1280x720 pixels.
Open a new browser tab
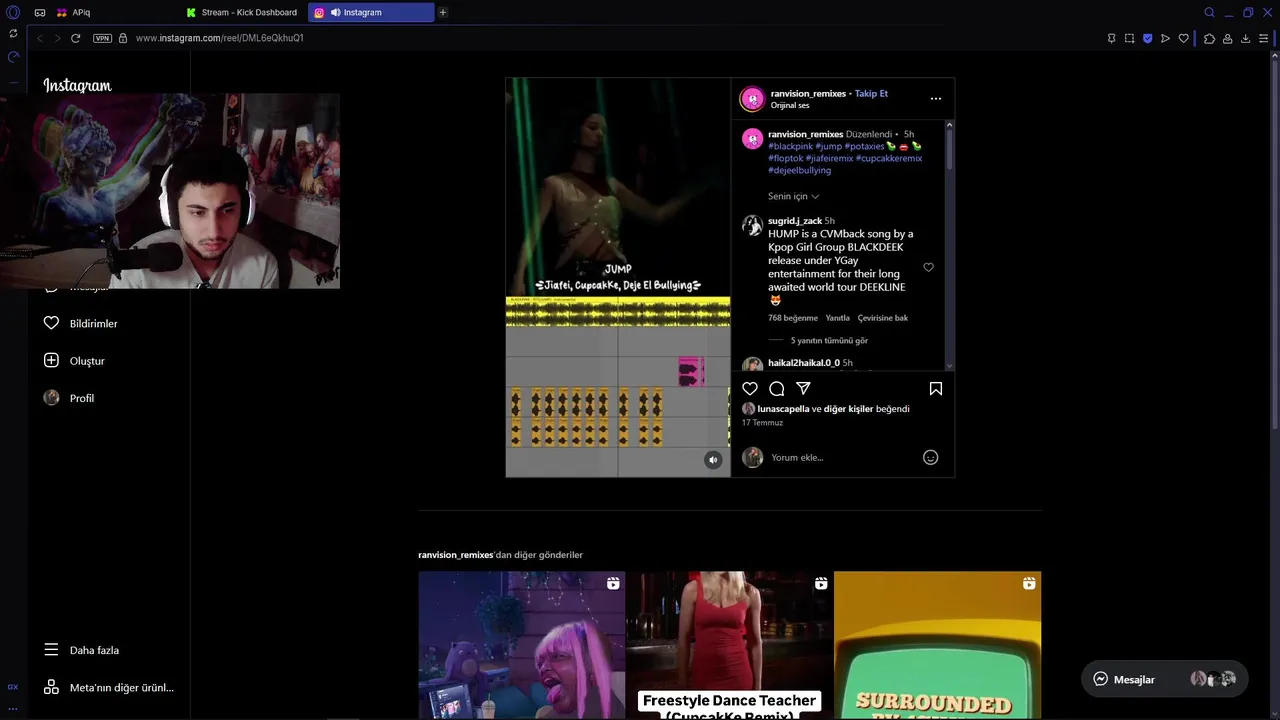point(443,12)
